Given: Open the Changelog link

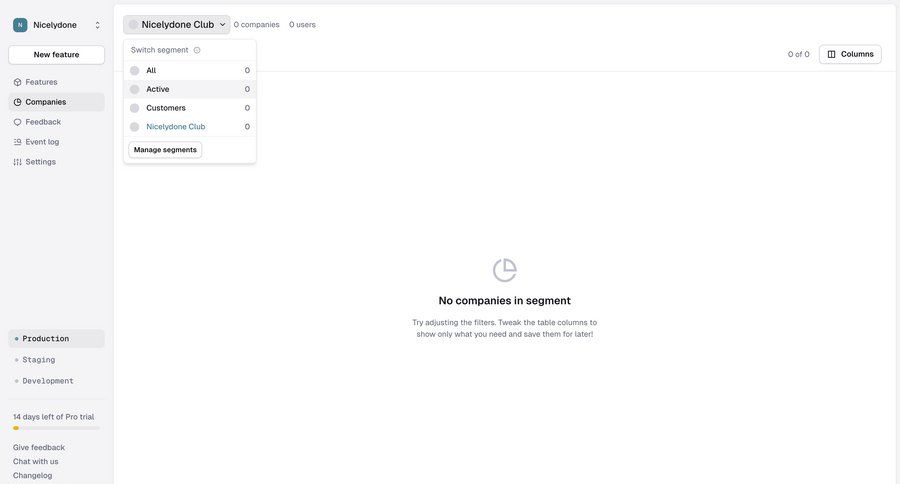Looking at the screenshot, I should coord(33,475).
